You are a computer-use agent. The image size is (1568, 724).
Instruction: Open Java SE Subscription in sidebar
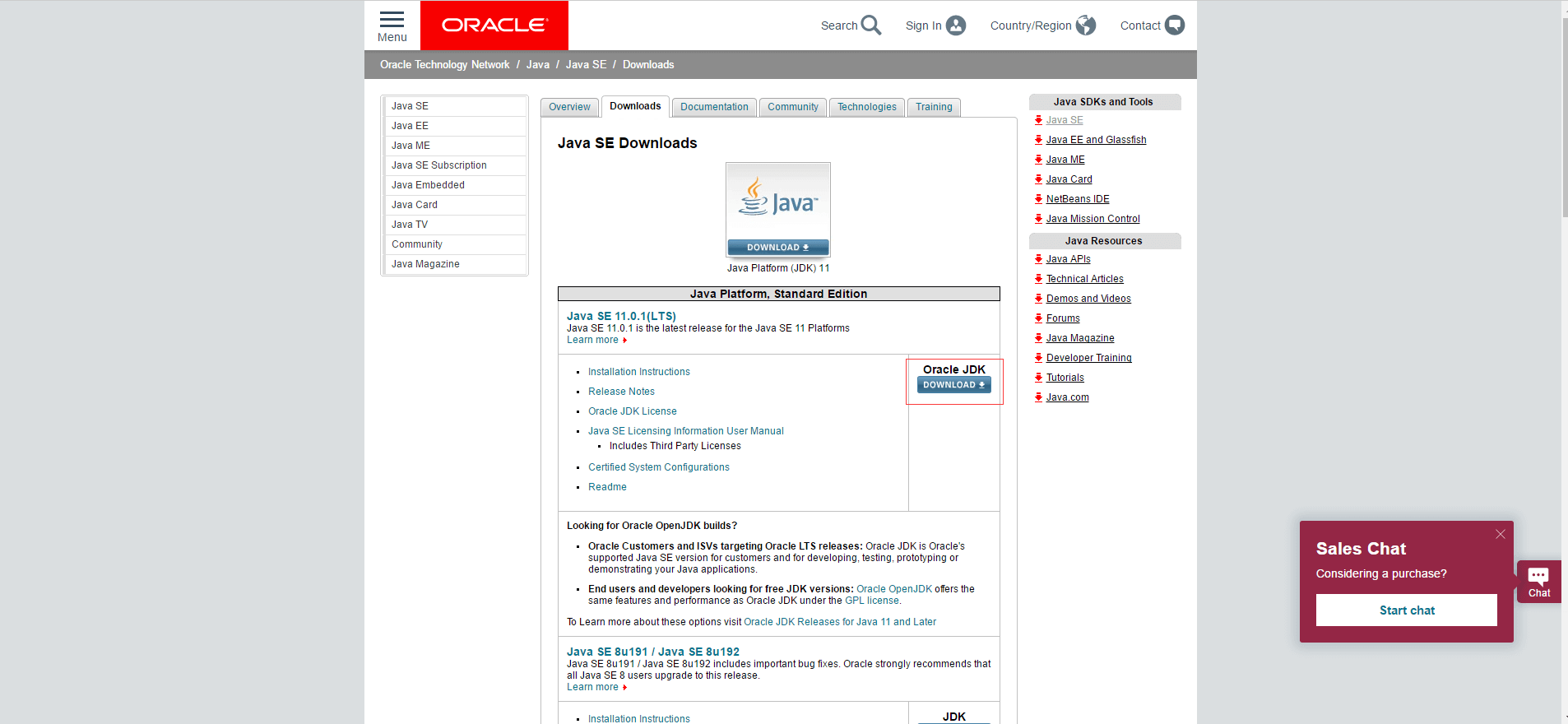click(456, 165)
